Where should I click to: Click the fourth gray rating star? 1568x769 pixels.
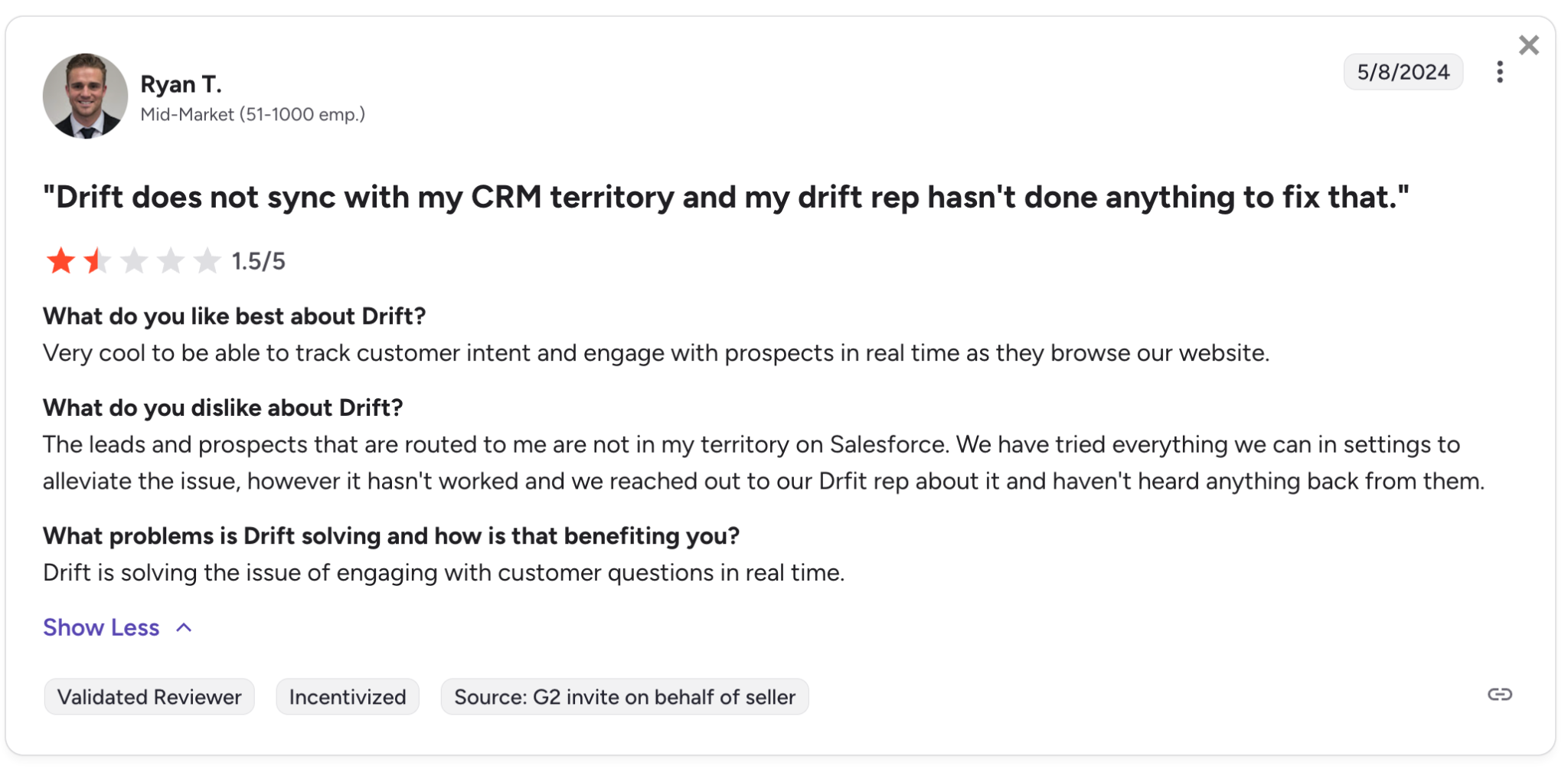(169, 260)
